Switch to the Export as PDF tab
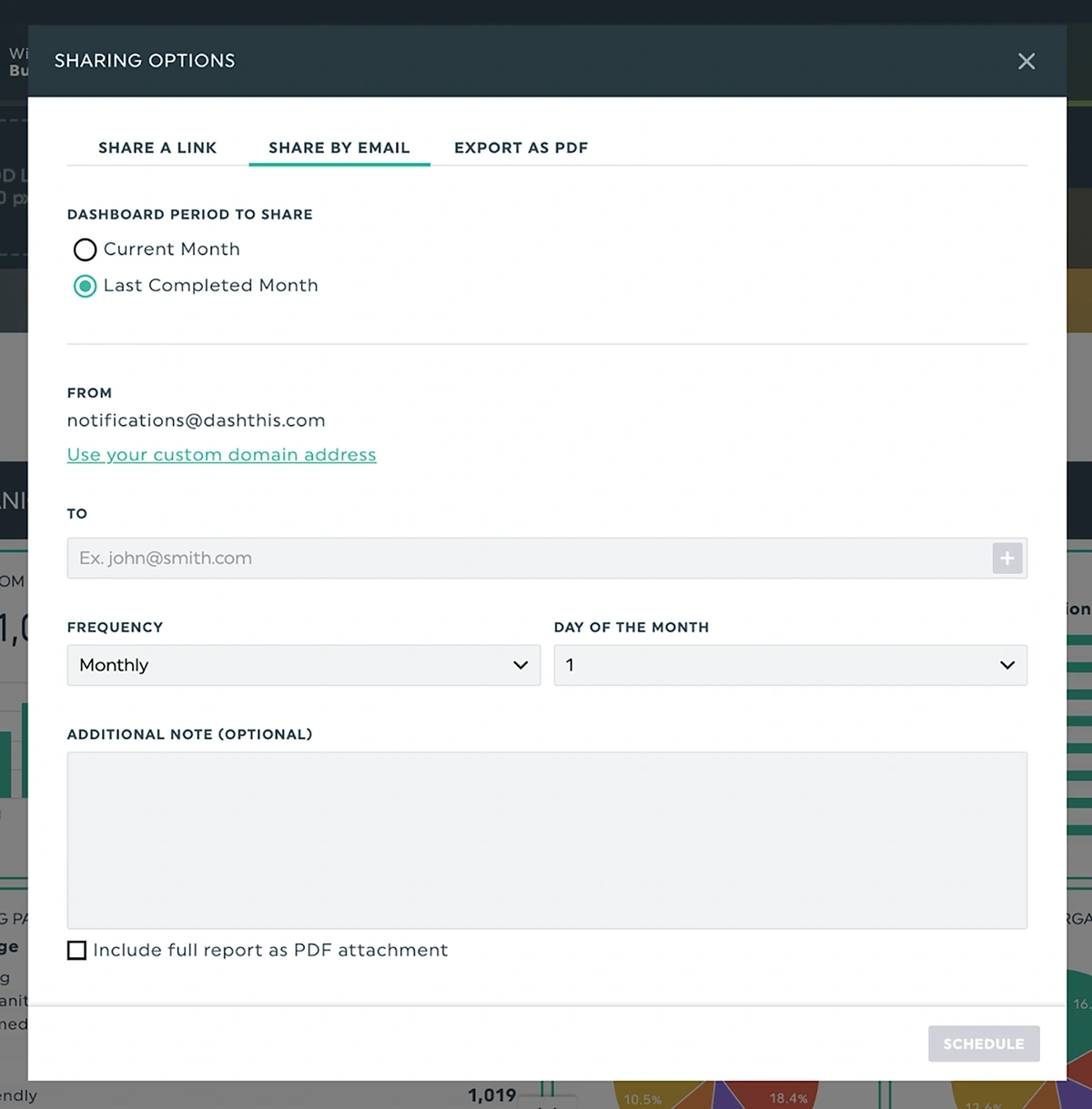This screenshot has width=1092, height=1109. tap(521, 147)
